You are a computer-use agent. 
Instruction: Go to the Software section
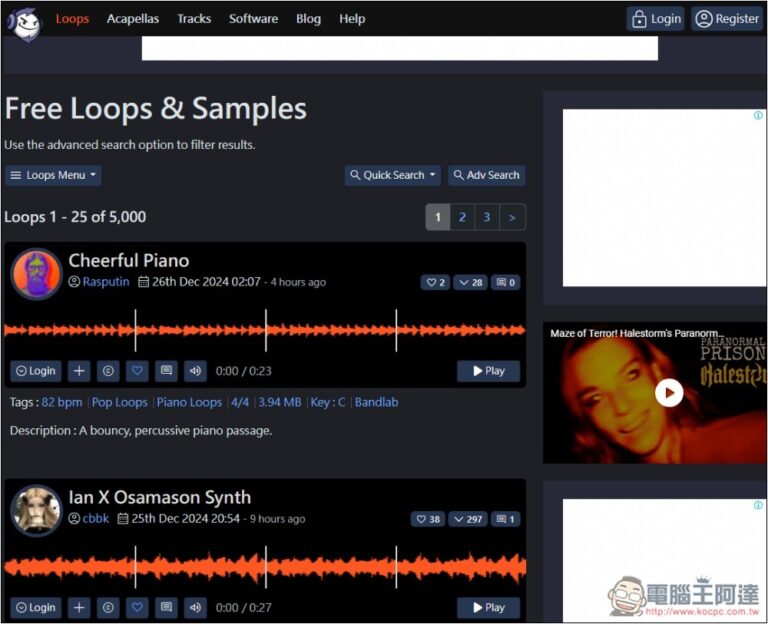[253, 19]
